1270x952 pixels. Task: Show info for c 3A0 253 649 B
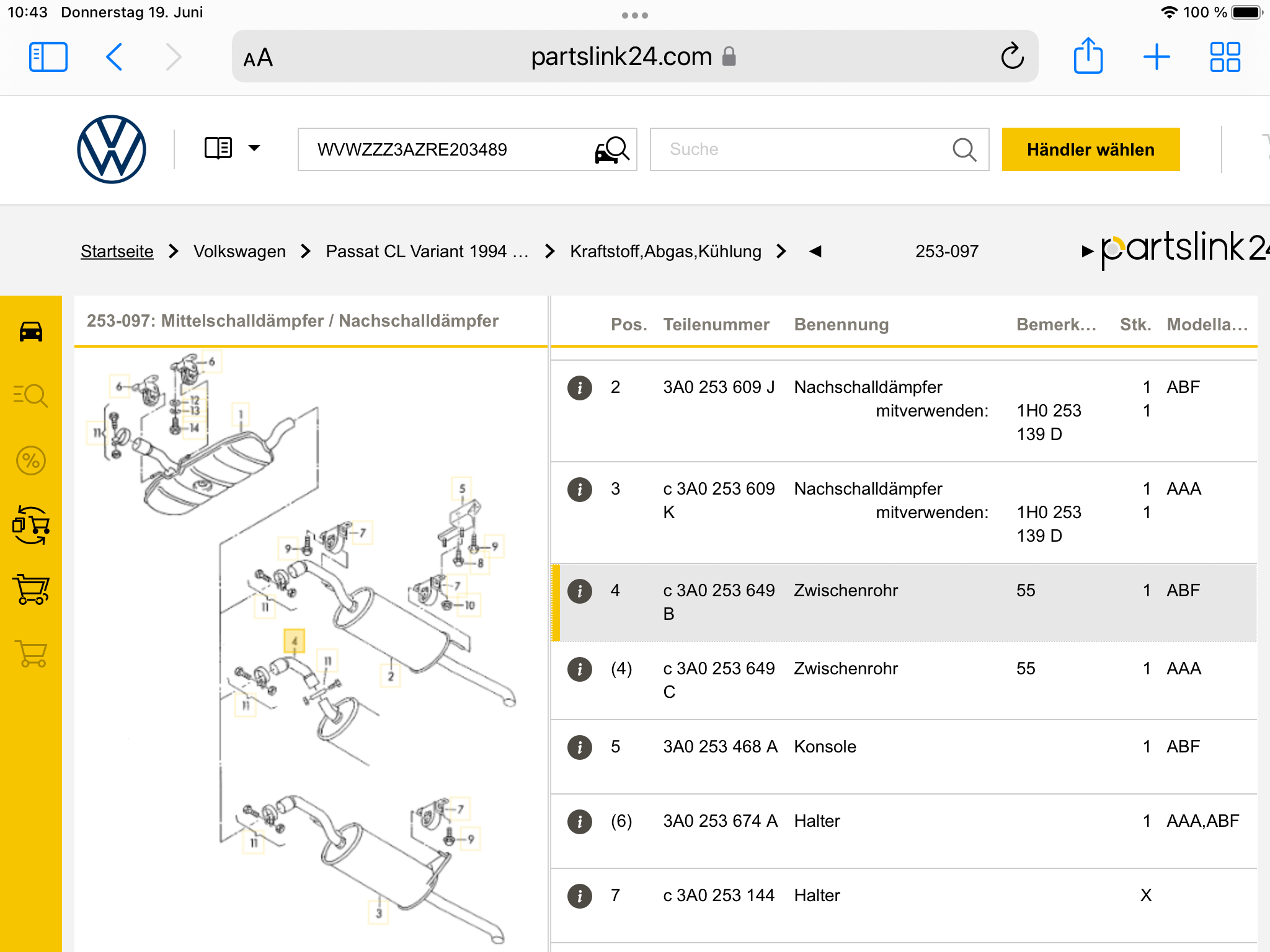(580, 591)
